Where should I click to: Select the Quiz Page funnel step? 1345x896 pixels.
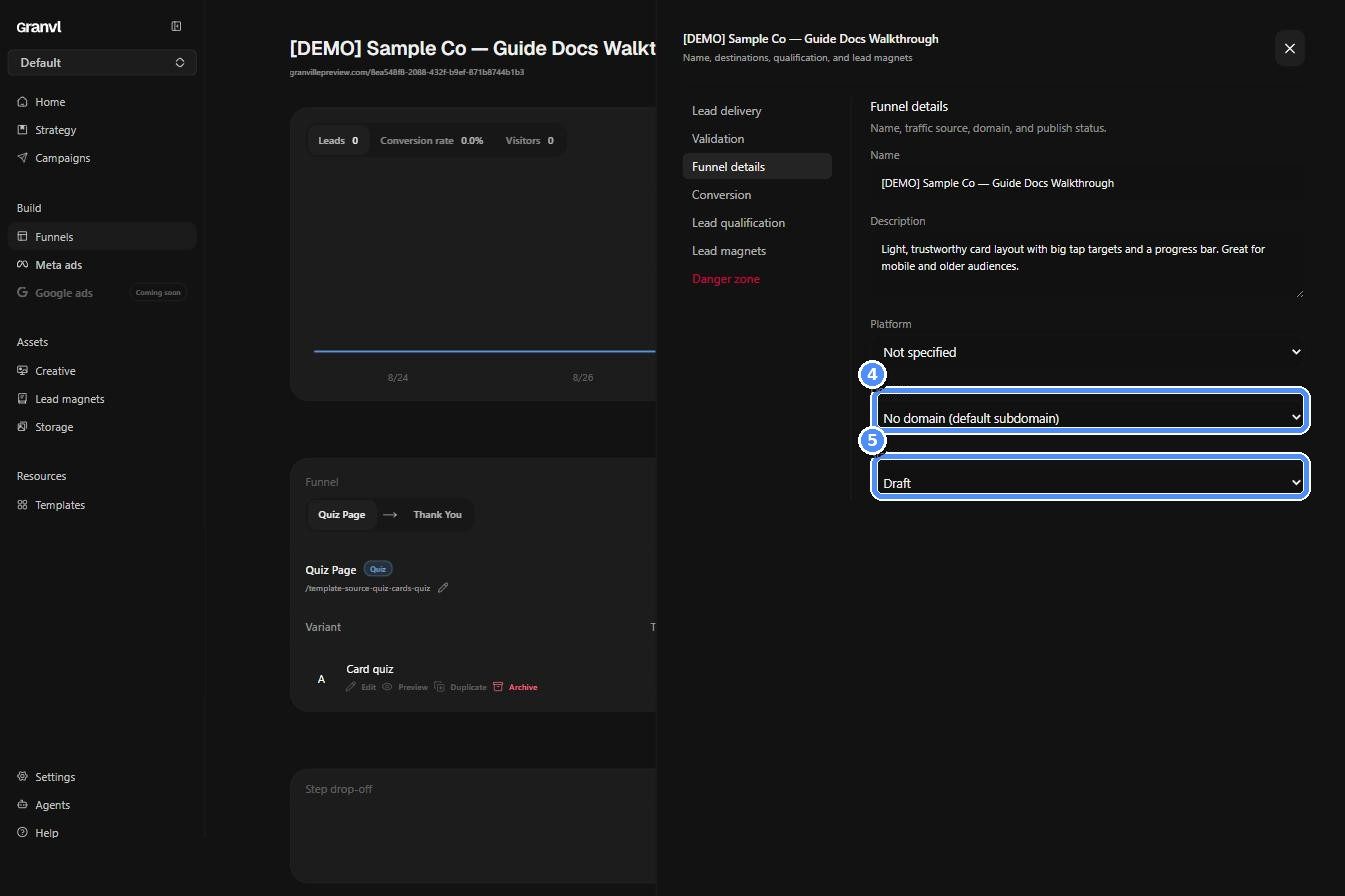tap(341, 515)
